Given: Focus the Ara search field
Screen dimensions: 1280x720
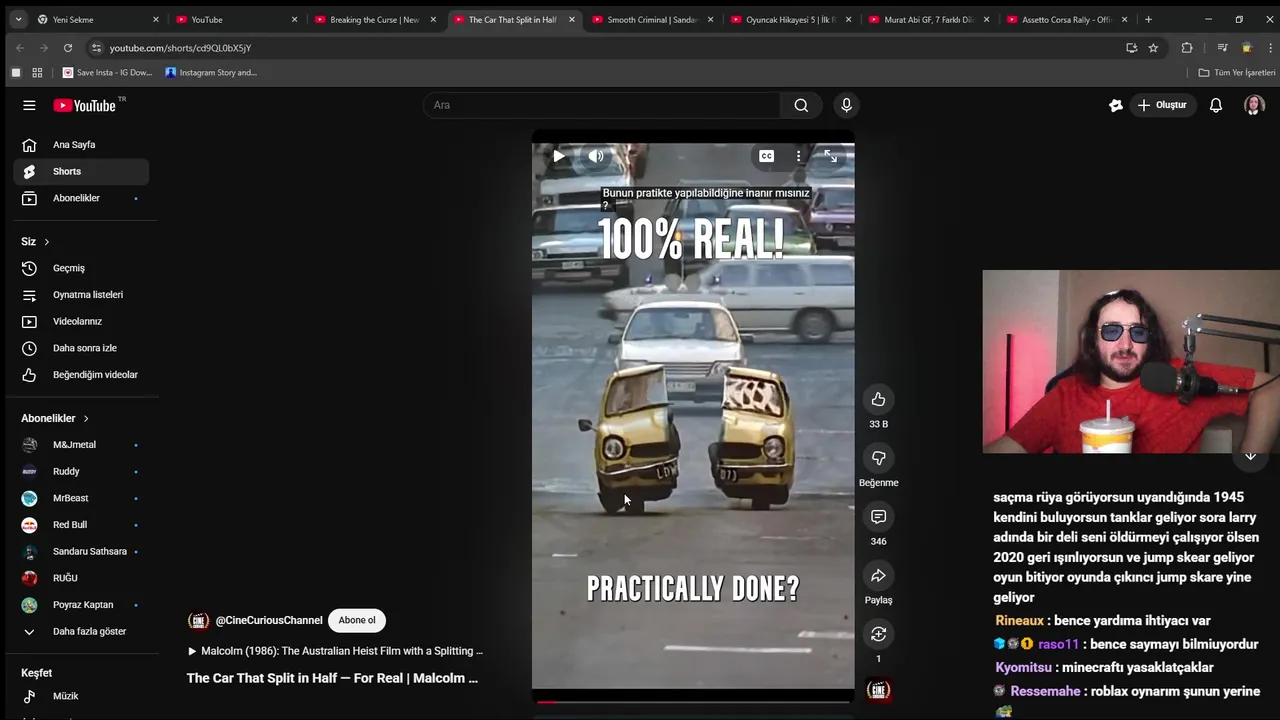Looking at the screenshot, I should (x=604, y=105).
